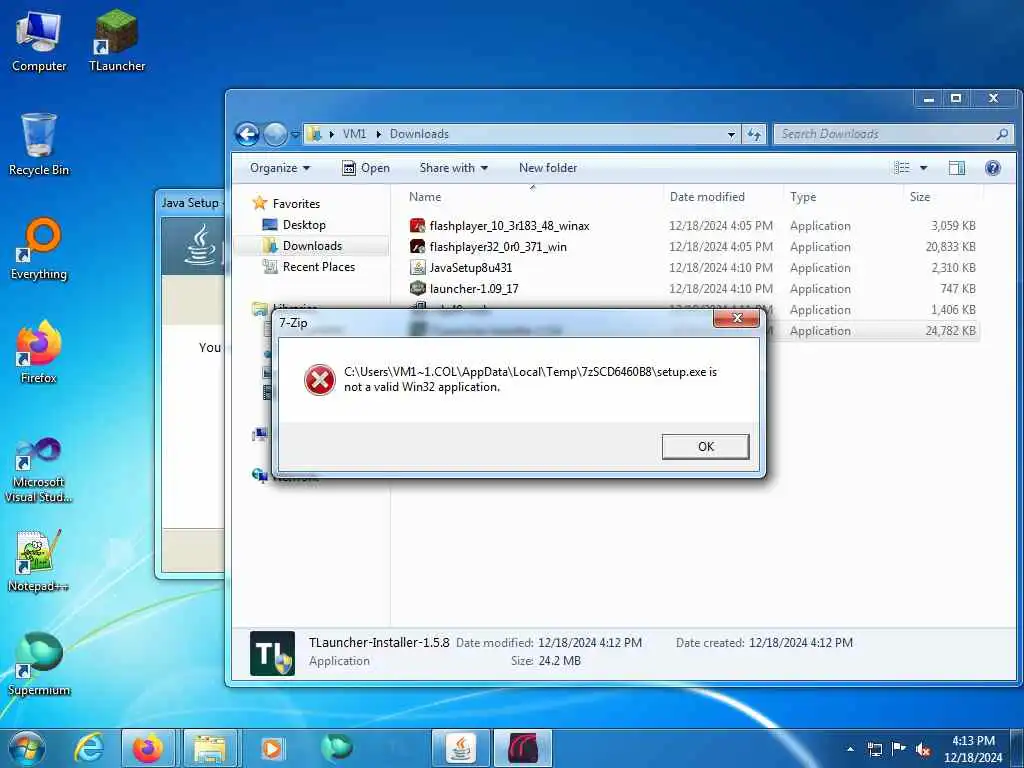Refresh the Downloads folder view
The height and width of the screenshot is (768, 1024).
(x=754, y=135)
